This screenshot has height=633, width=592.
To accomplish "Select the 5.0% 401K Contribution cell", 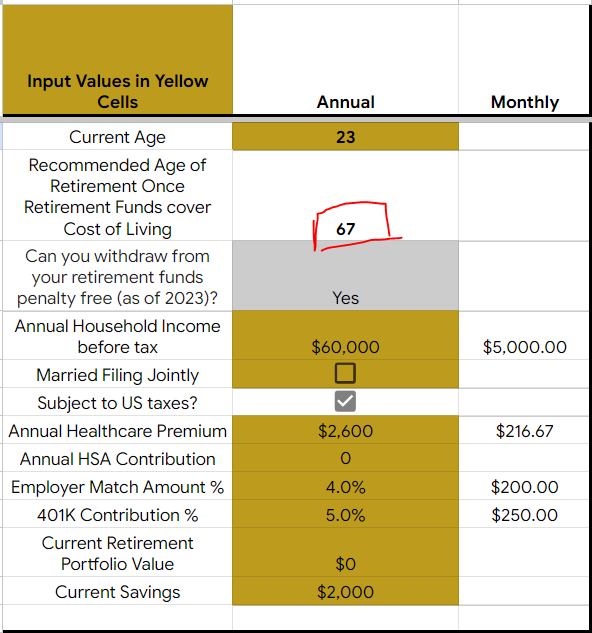I will pos(346,514).
